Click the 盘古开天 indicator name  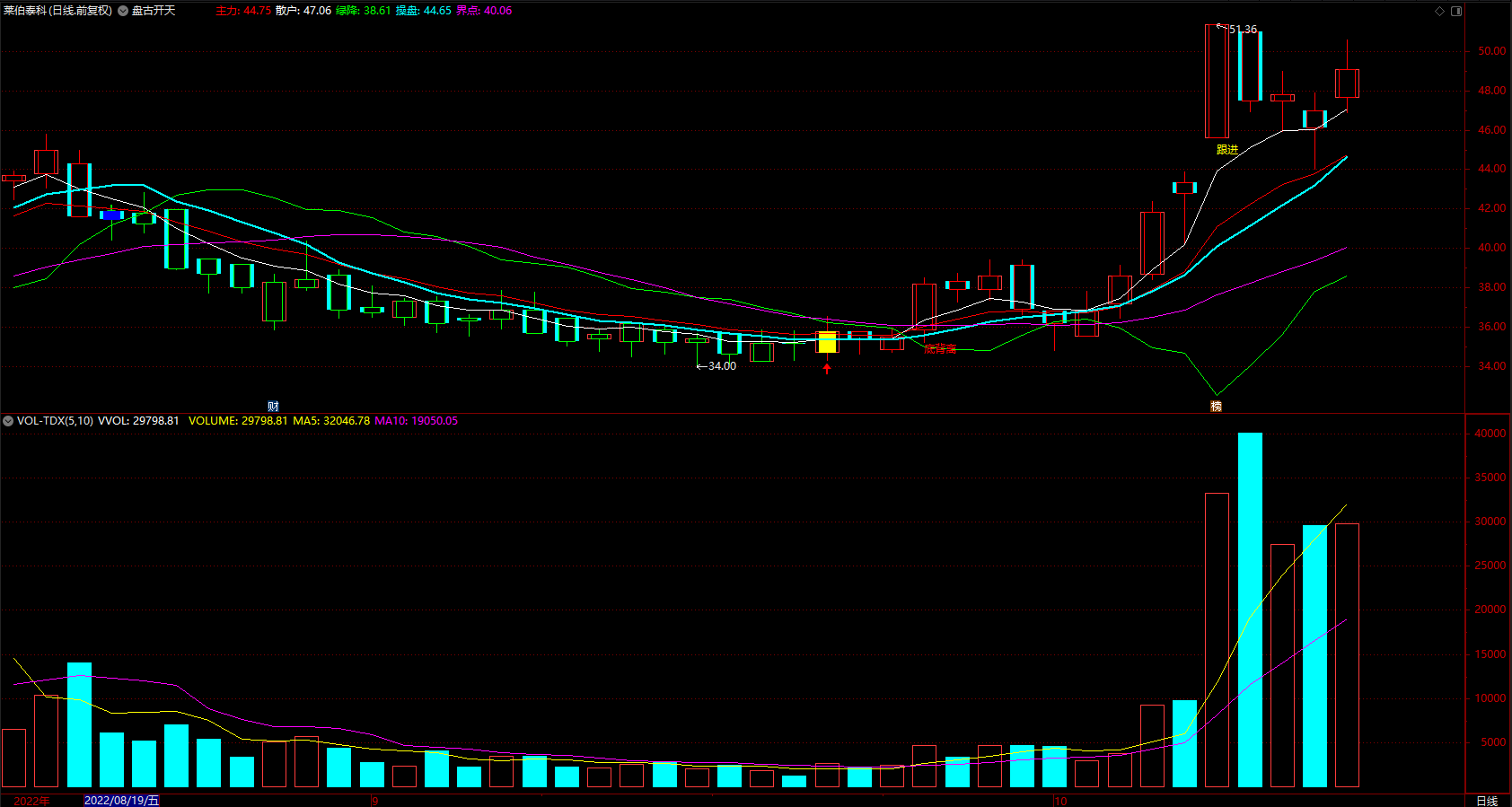coord(154,11)
